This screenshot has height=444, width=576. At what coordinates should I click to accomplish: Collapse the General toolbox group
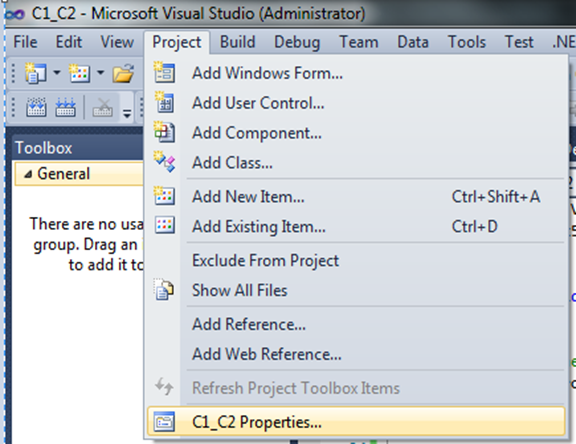point(28,174)
